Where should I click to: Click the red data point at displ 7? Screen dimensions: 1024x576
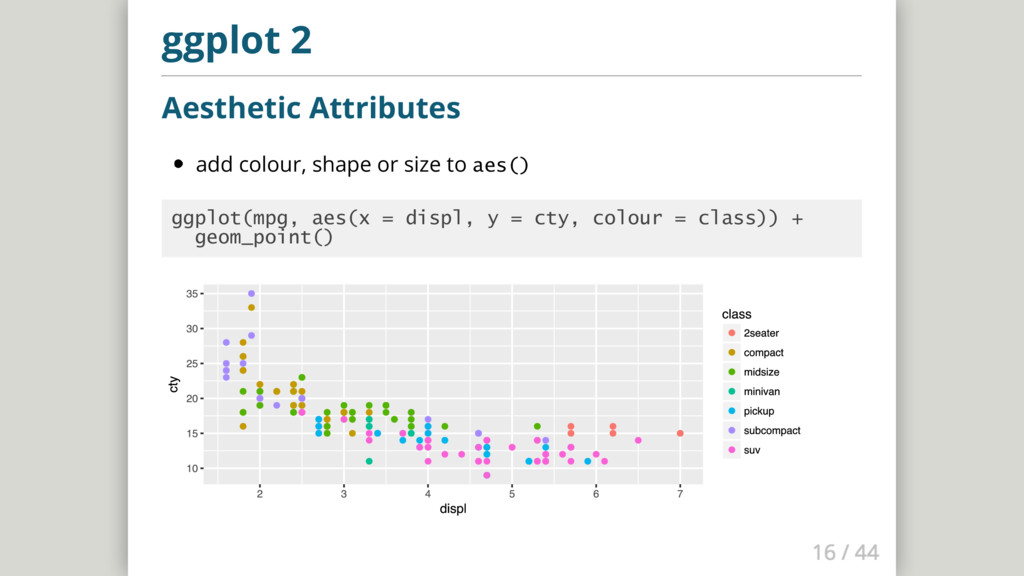pyautogui.click(x=680, y=433)
